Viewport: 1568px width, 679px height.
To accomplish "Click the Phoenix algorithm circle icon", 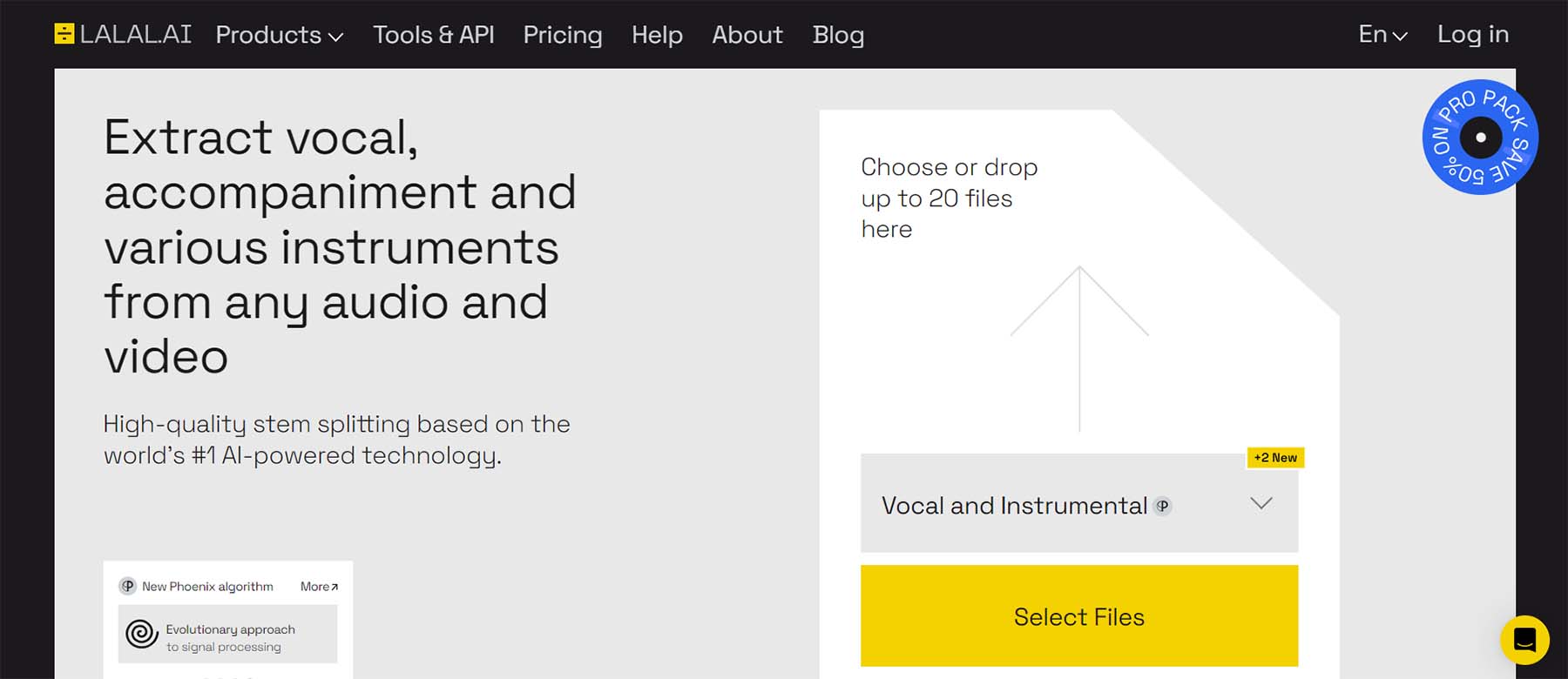I will coord(126,586).
